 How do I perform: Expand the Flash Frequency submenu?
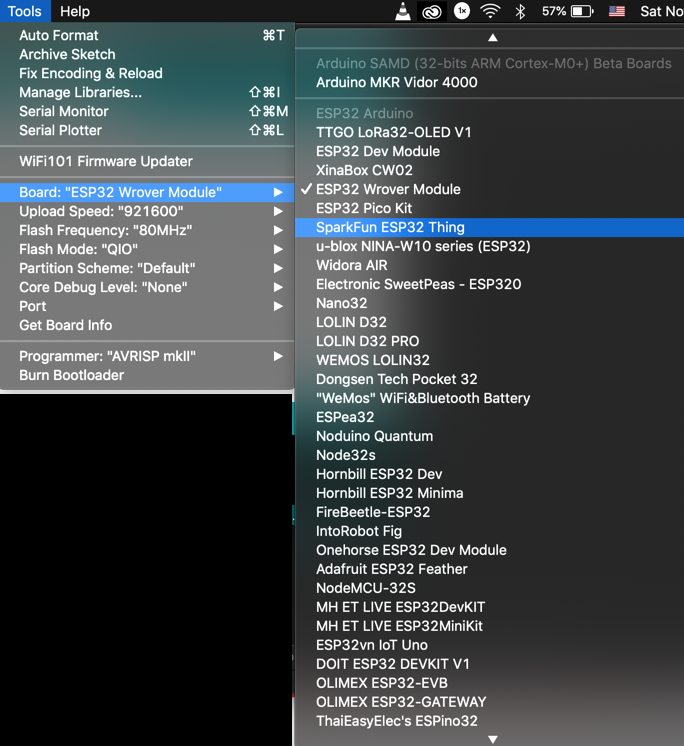pyautogui.click(x=147, y=230)
